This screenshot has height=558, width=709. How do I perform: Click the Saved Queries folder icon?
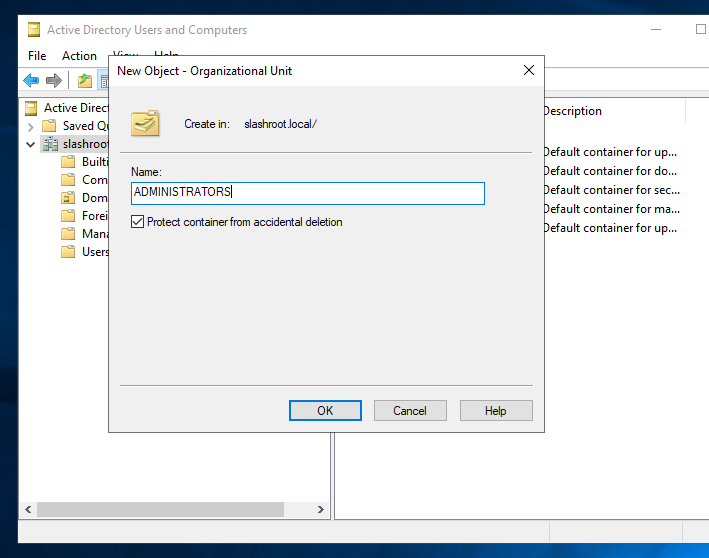(50, 126)
